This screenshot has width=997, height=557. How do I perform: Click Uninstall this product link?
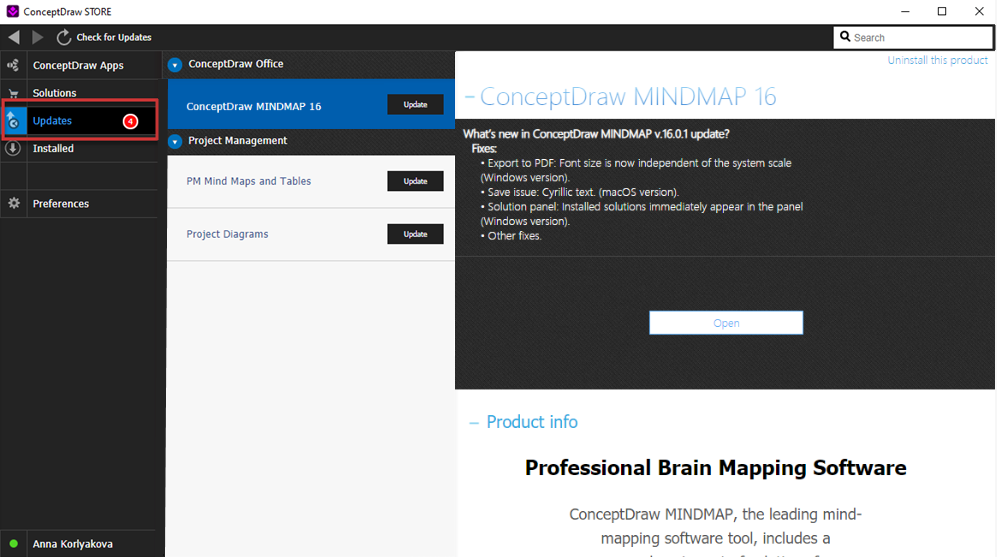[x=937, y=60]
